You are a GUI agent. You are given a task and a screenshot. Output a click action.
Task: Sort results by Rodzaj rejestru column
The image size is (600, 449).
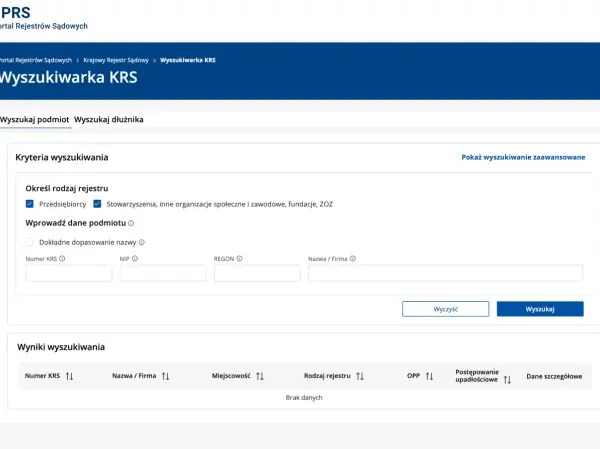(360, 376)
